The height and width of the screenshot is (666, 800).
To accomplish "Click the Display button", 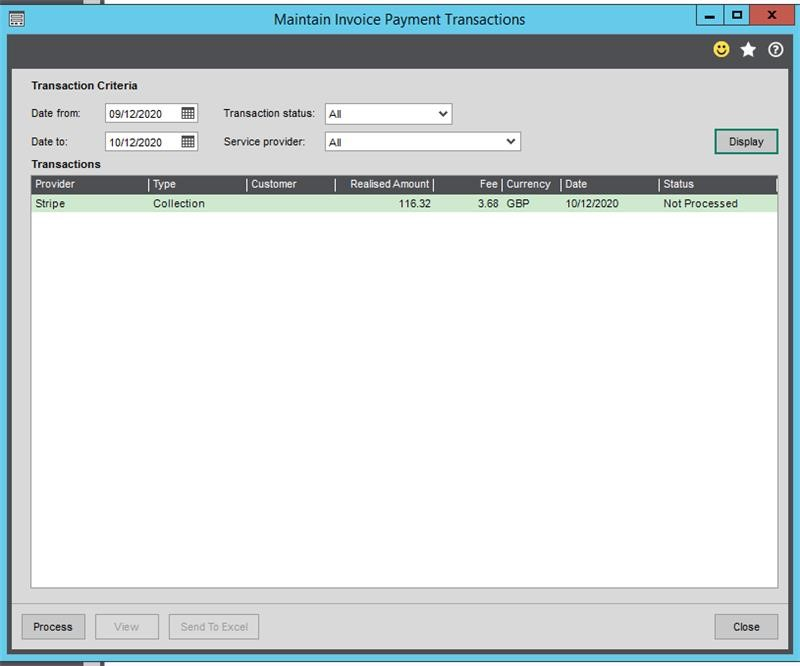I will pyautogui.click(x=746, y=141).
